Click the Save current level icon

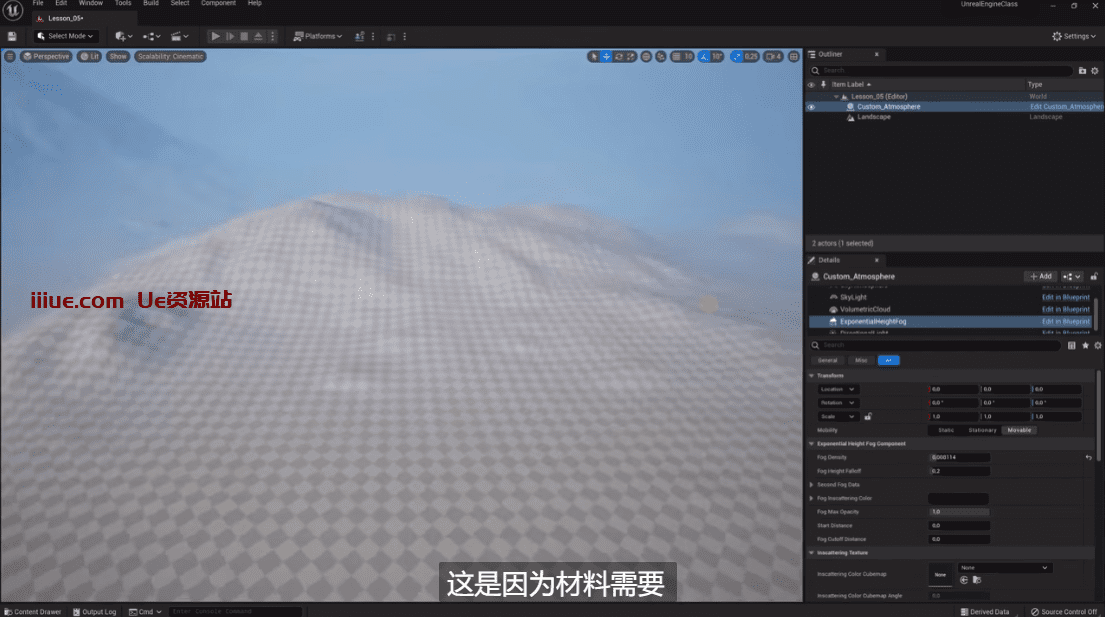coord(12,36)
